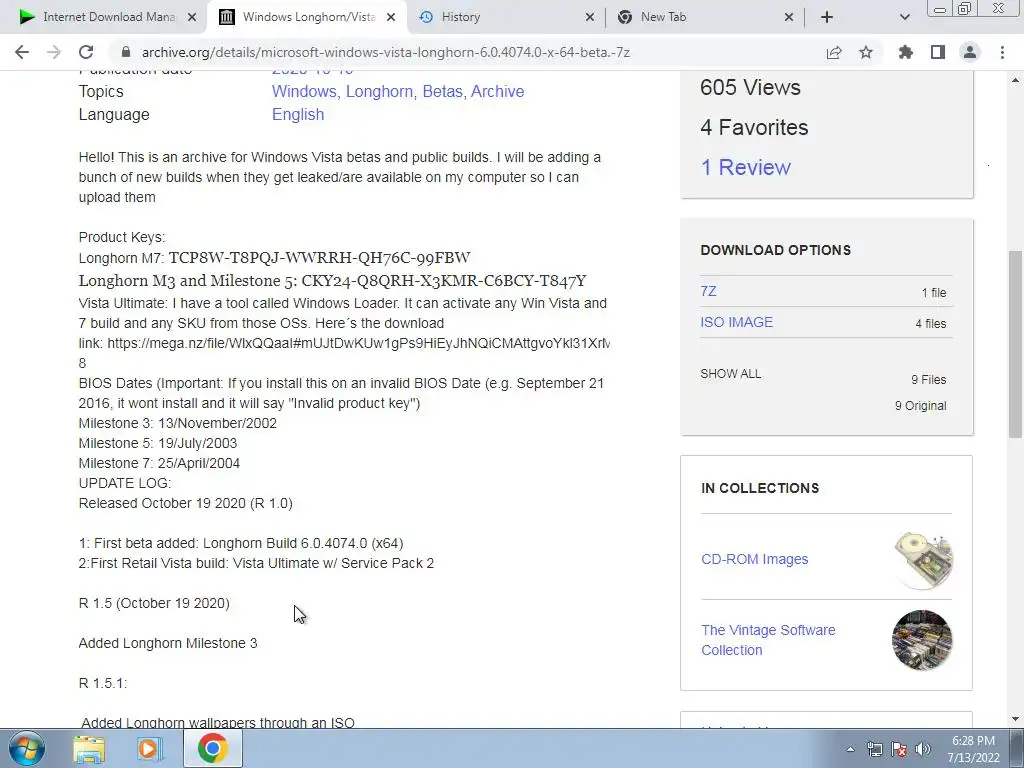This screenshot has height=768, width=1024.
Task: Close the Windows Longhorn/Vista tab
Action: click(391, 17)
